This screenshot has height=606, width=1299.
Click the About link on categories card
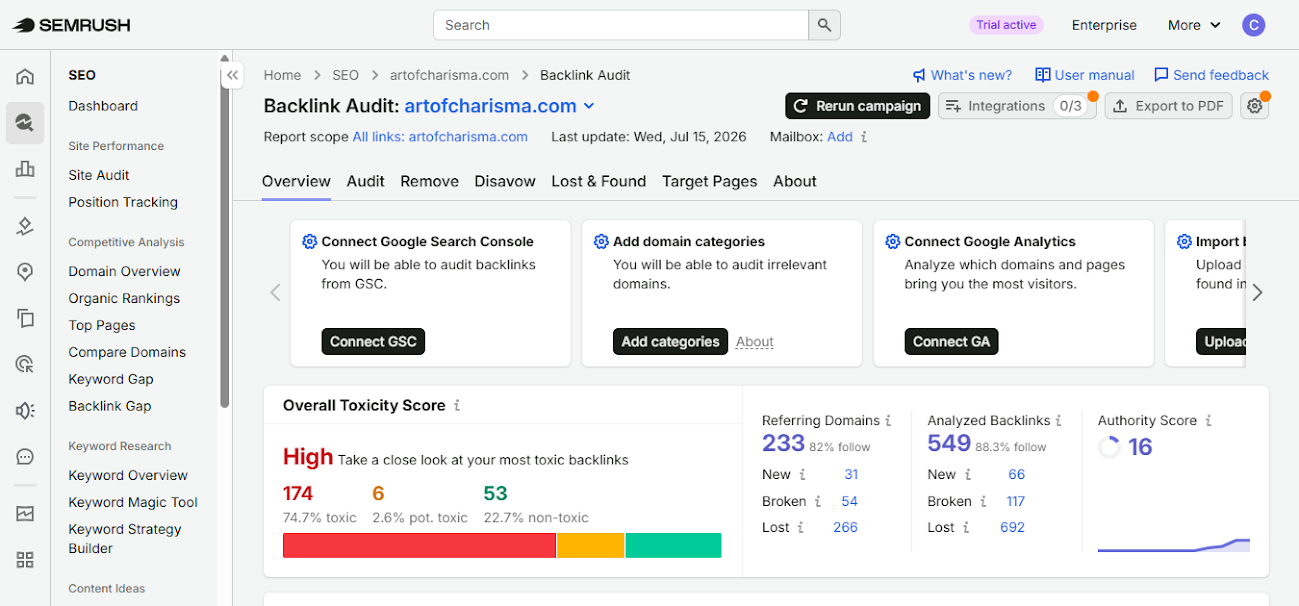coord(755,342)
